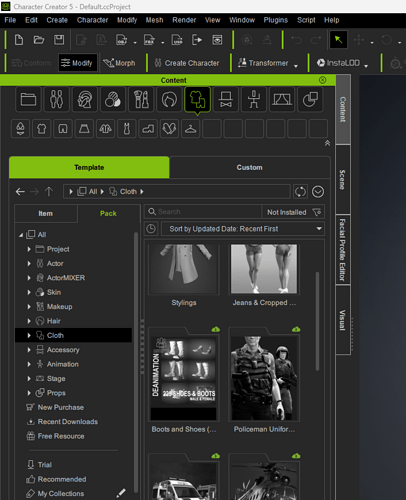Image resolution: width=406 pixels, height=500 pixels.
Task: Click the content list vertical scrollbar
Action: [317, 321]
